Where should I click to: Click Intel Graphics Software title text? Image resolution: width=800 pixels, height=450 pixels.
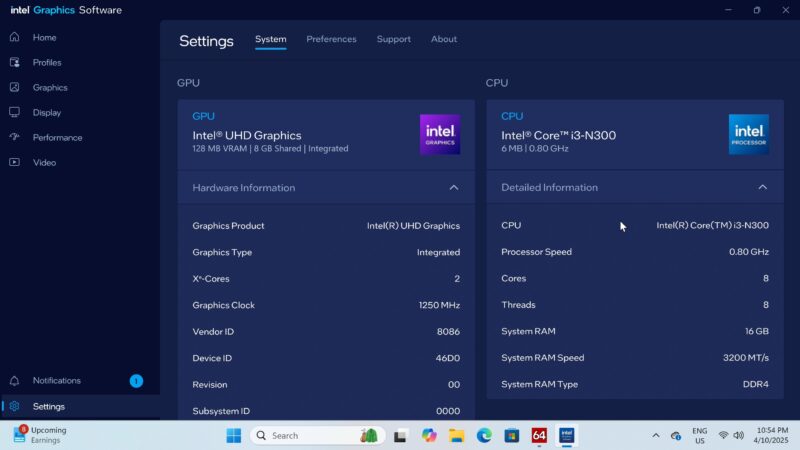(x=66, y=10)
